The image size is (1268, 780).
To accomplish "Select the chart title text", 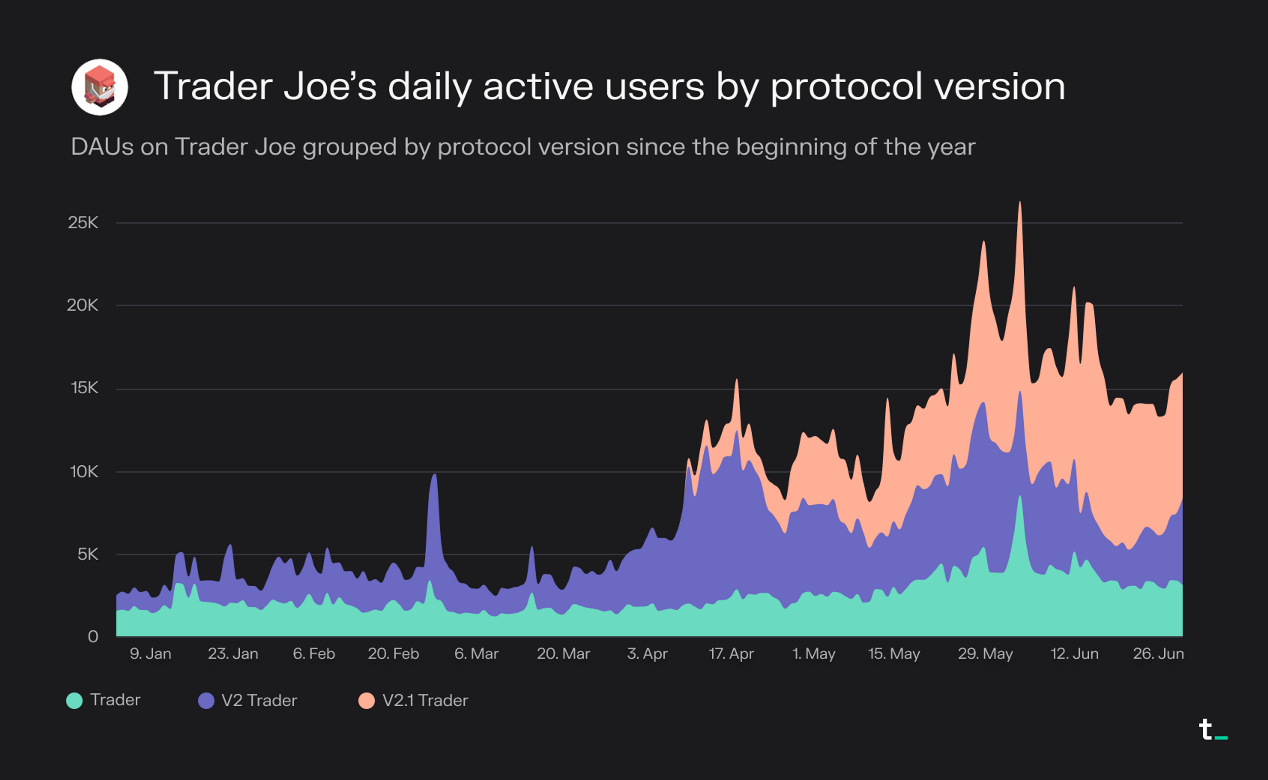I will click(609, 87).
